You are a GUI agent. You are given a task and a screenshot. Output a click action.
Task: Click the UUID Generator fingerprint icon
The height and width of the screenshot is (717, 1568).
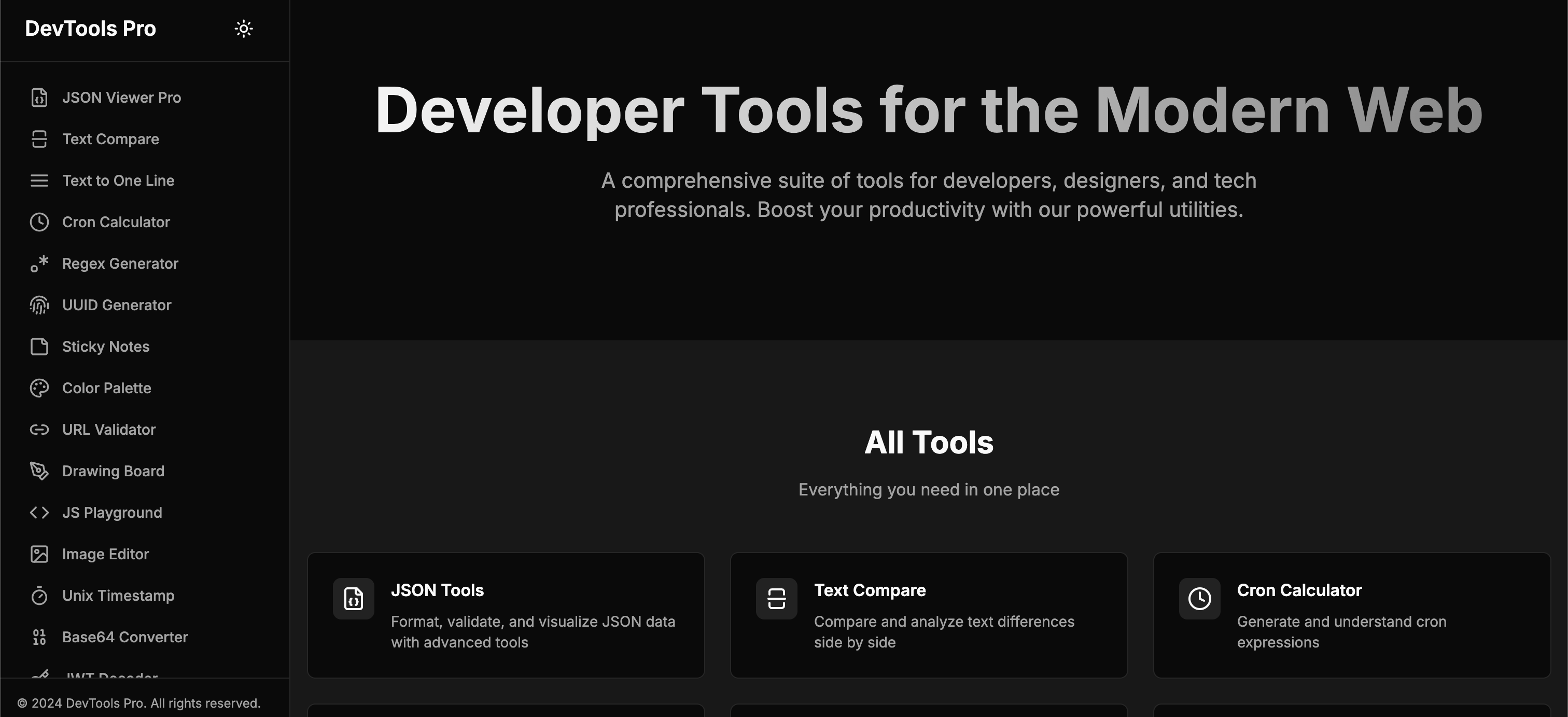point(39,305)
